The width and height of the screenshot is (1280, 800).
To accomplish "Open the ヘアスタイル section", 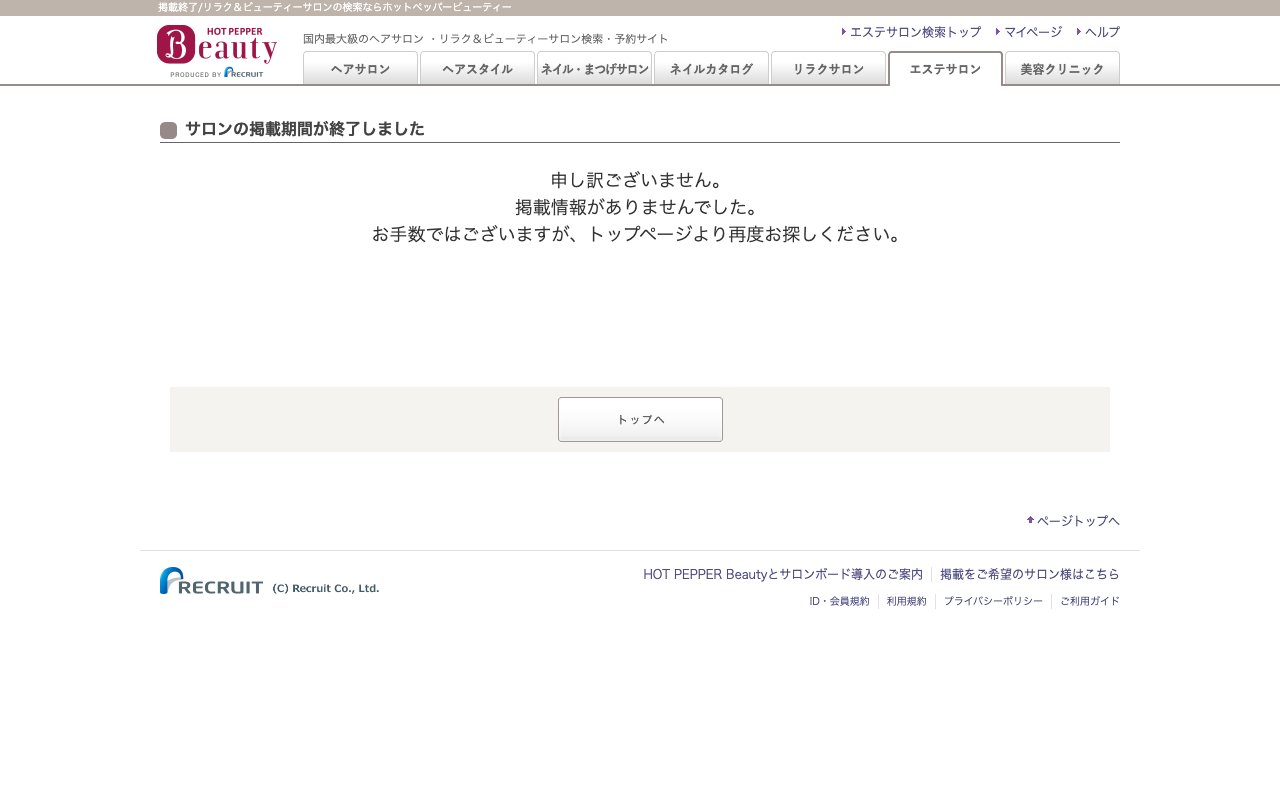I will pyautogui.click(x=477, y=68).
